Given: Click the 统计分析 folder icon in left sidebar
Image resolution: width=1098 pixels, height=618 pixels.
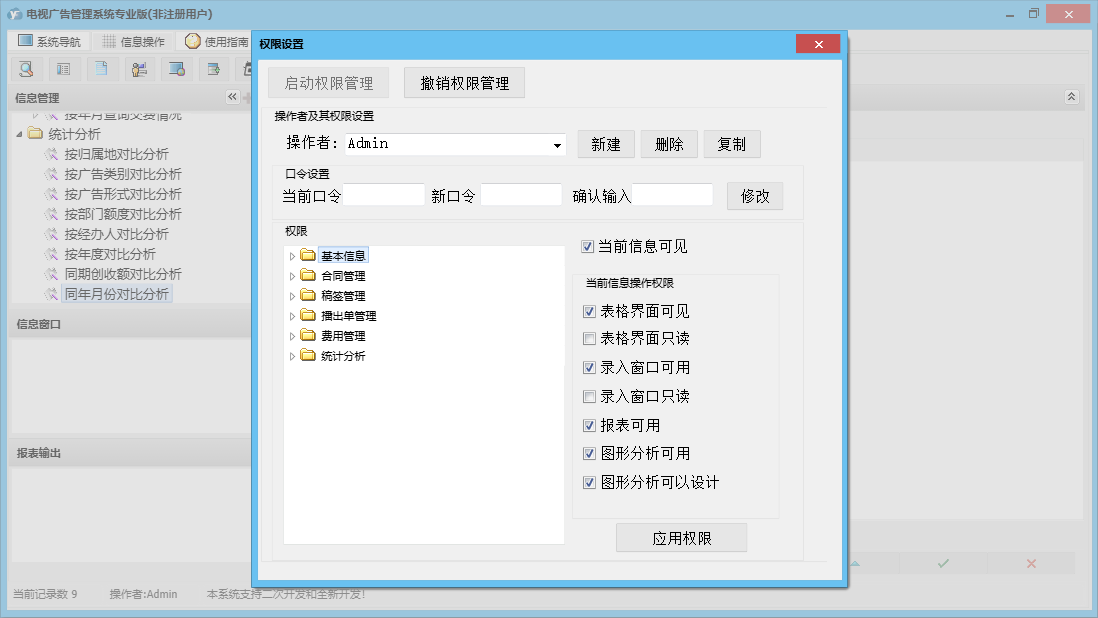Looking at the screenshot, I should (x=36, y=133).
